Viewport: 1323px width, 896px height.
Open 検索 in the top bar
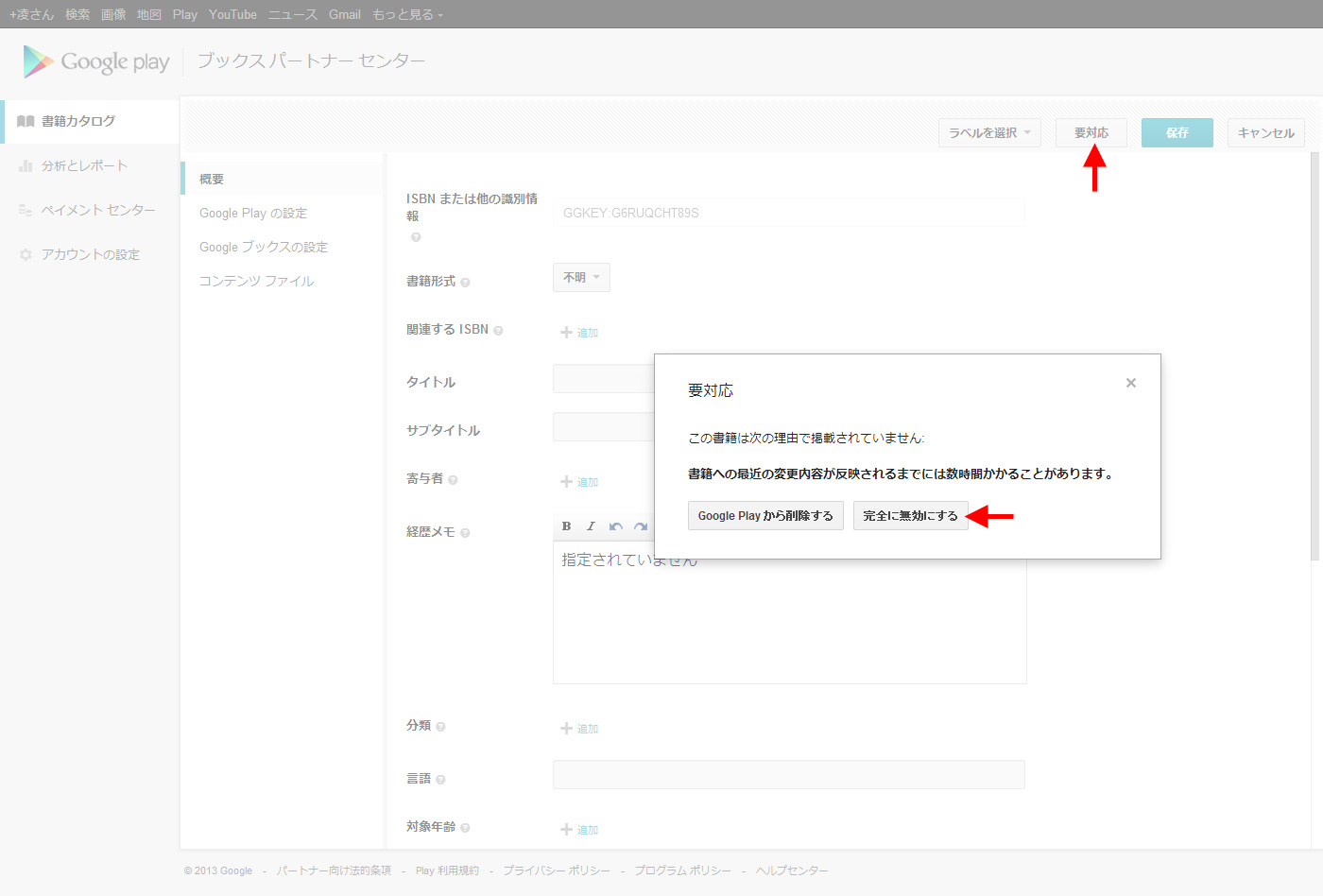click(77, 14)
